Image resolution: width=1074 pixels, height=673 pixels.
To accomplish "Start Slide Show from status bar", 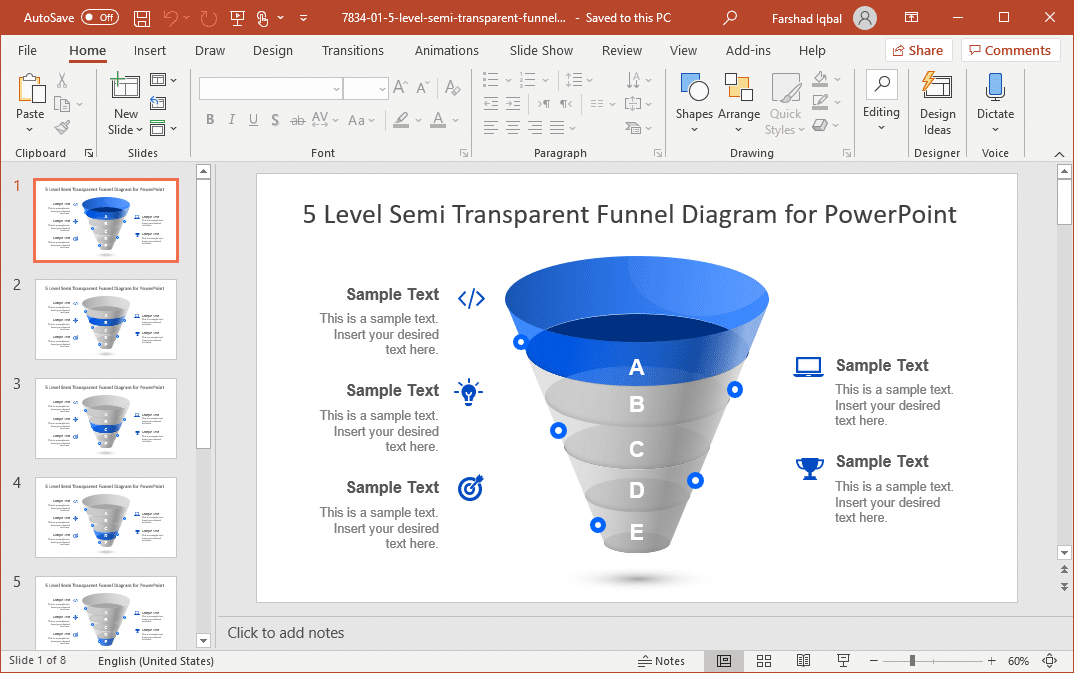I will [x=843, y=661].
